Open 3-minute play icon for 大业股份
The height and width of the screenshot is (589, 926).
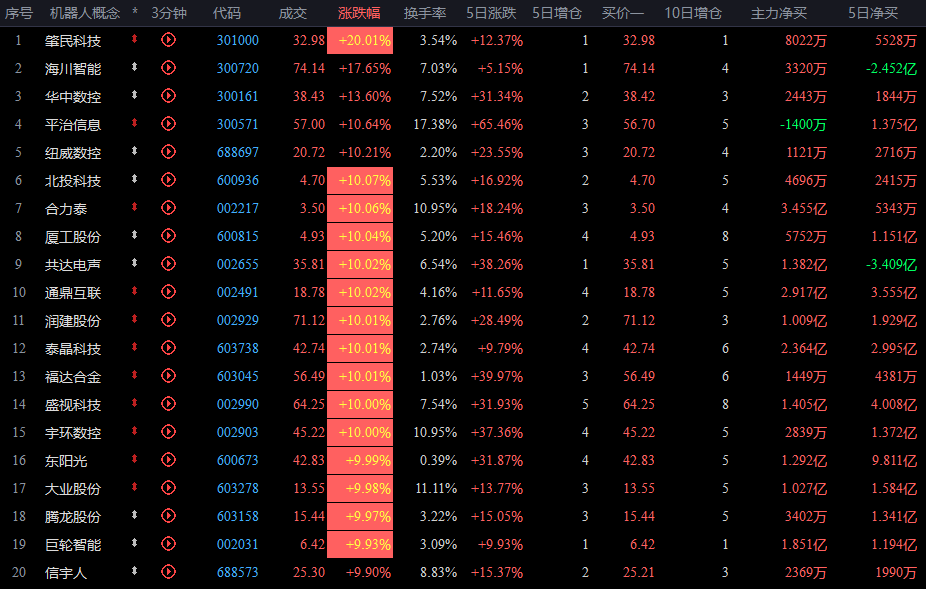point(168,488)
